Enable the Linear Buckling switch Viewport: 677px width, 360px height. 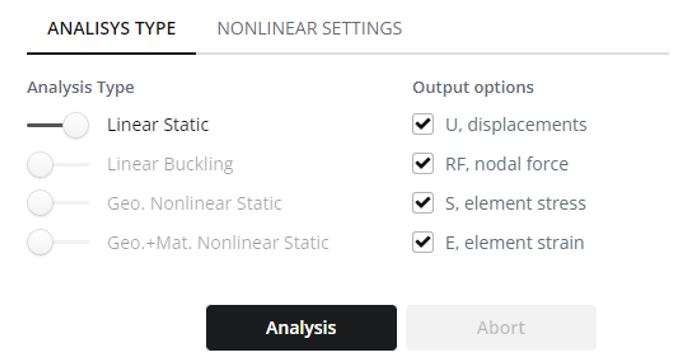click(58, 164)
